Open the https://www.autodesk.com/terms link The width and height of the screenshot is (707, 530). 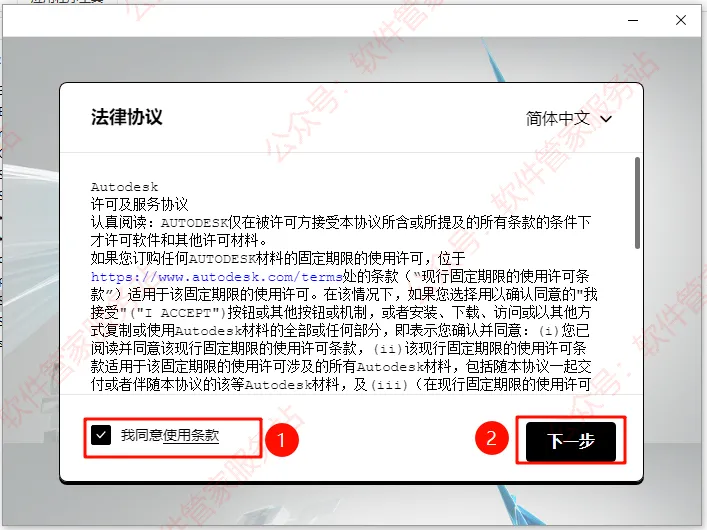[216, 276]
